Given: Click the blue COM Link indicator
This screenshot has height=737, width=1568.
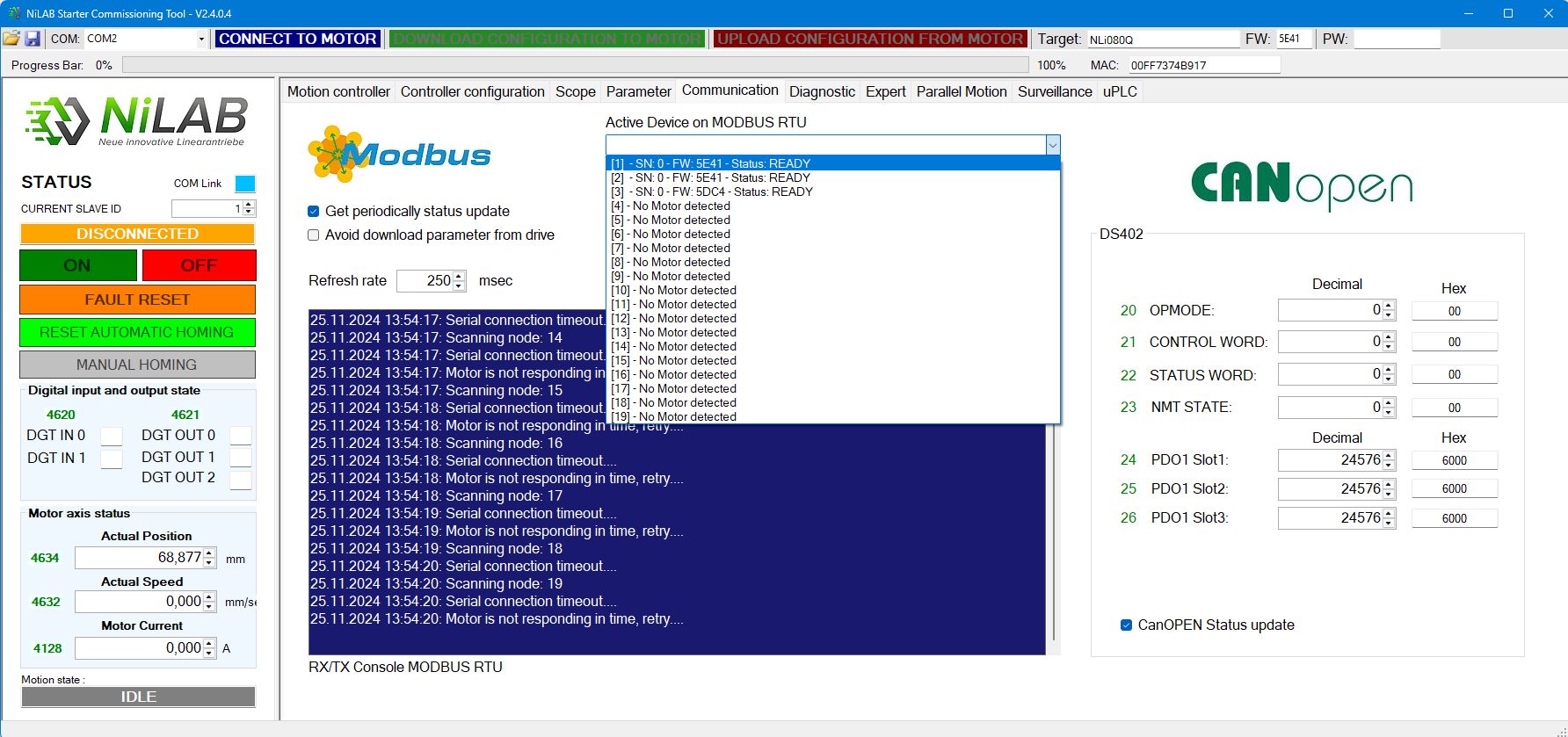Looking at the screenshot, I should click(x=245, y=184).
